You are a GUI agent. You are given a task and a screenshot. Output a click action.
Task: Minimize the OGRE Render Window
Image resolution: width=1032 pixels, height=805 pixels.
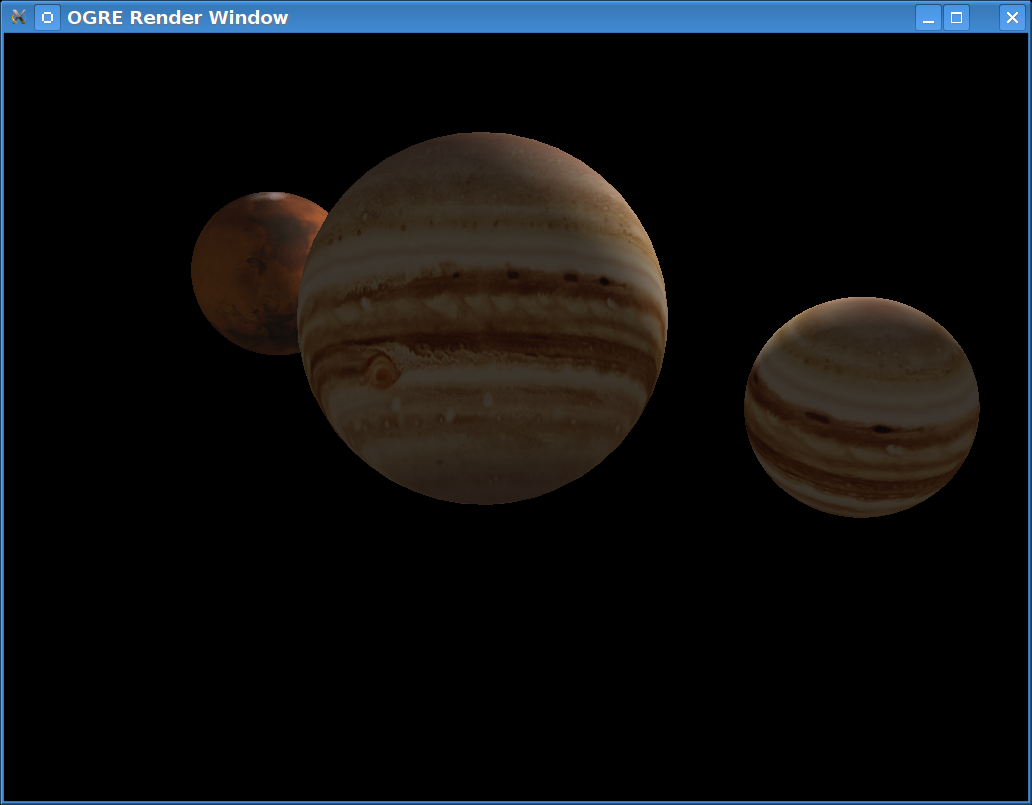click(928, 17)
